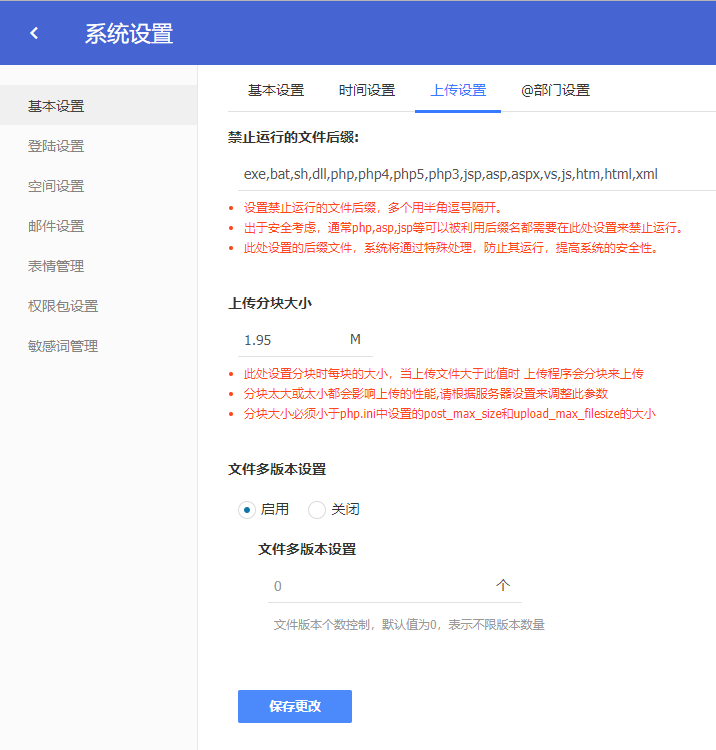716x750 pixels.
Task: Open 敏感词管理 in the sidebar
Action: click(63, 346)
